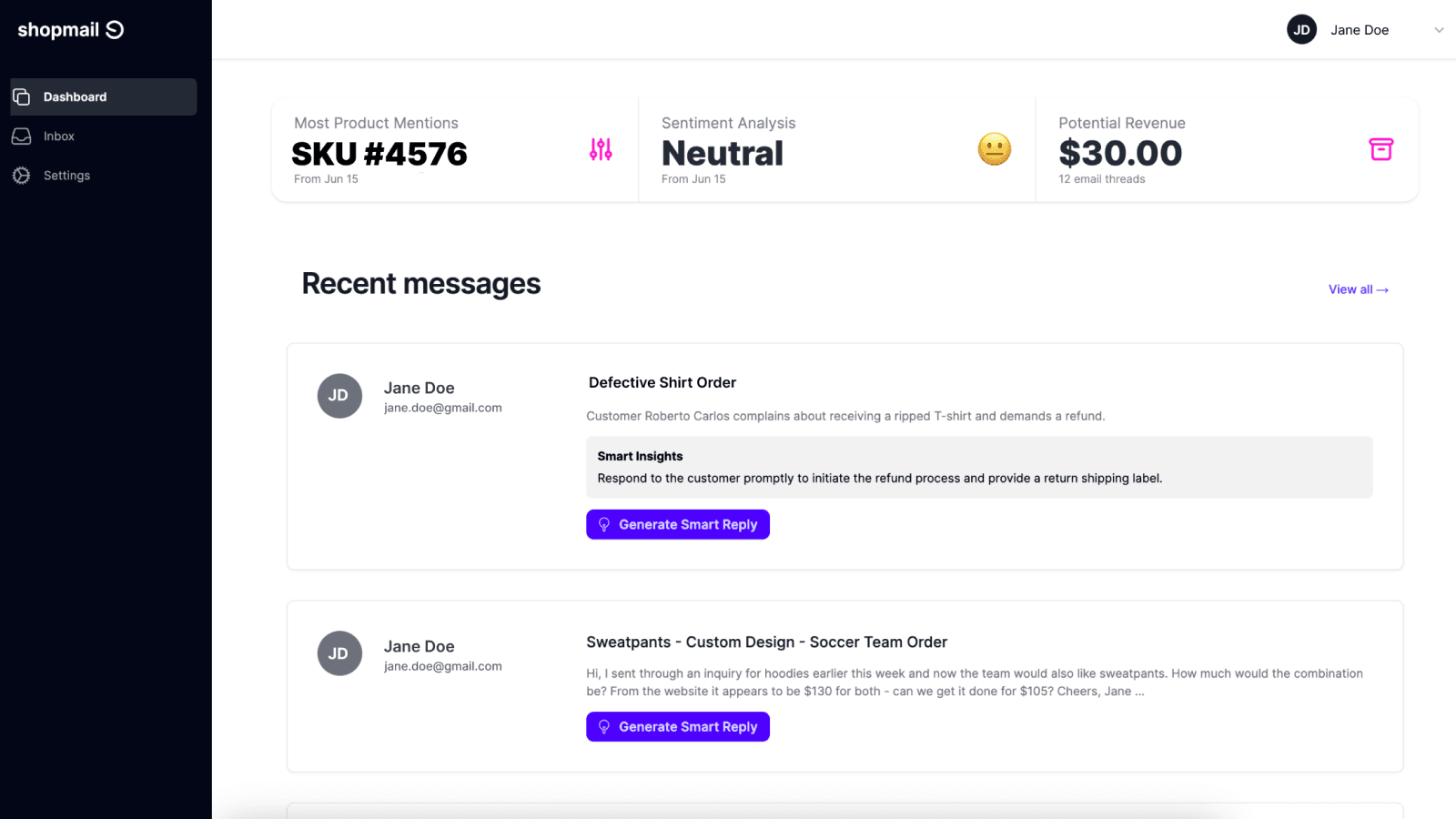This screenshot has width=1456, height=819.
Task: Click Jane Doe's avatar on the sweatpants message
Action: (x=339, y=652)
